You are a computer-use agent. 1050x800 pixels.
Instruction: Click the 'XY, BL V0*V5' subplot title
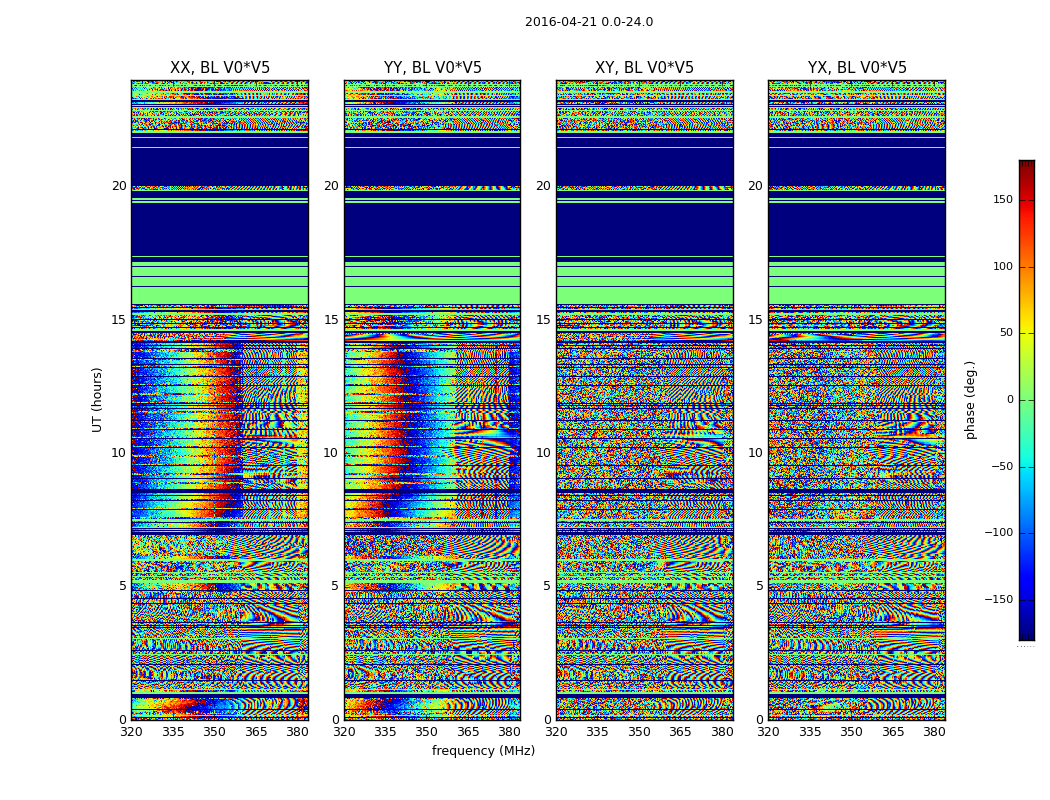pos(644,68)
